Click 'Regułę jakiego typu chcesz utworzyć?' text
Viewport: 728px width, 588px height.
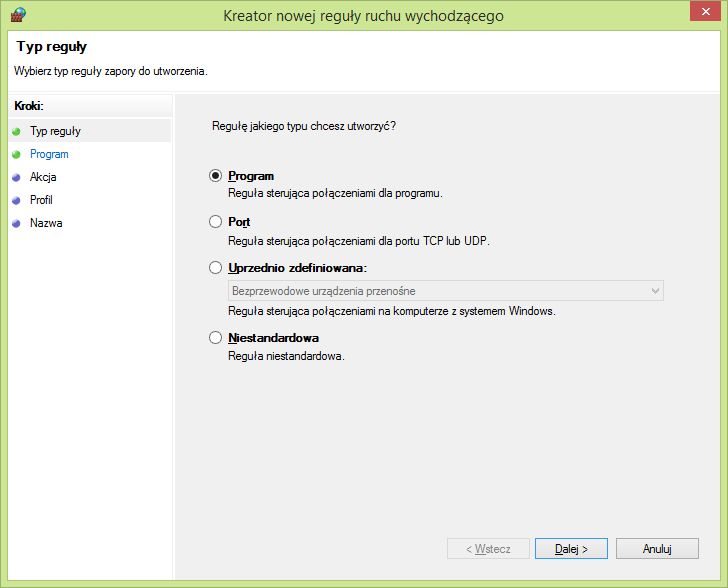304,126
